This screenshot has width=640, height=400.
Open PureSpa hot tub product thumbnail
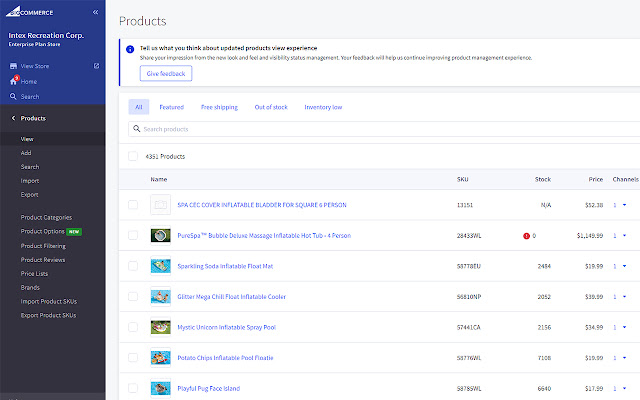[x=160, y=236]
